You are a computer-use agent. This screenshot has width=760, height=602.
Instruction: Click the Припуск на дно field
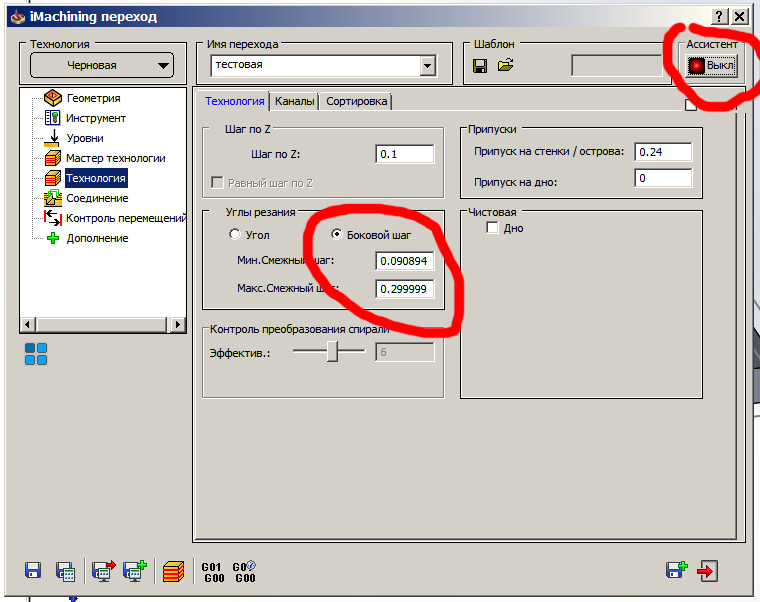663,178
